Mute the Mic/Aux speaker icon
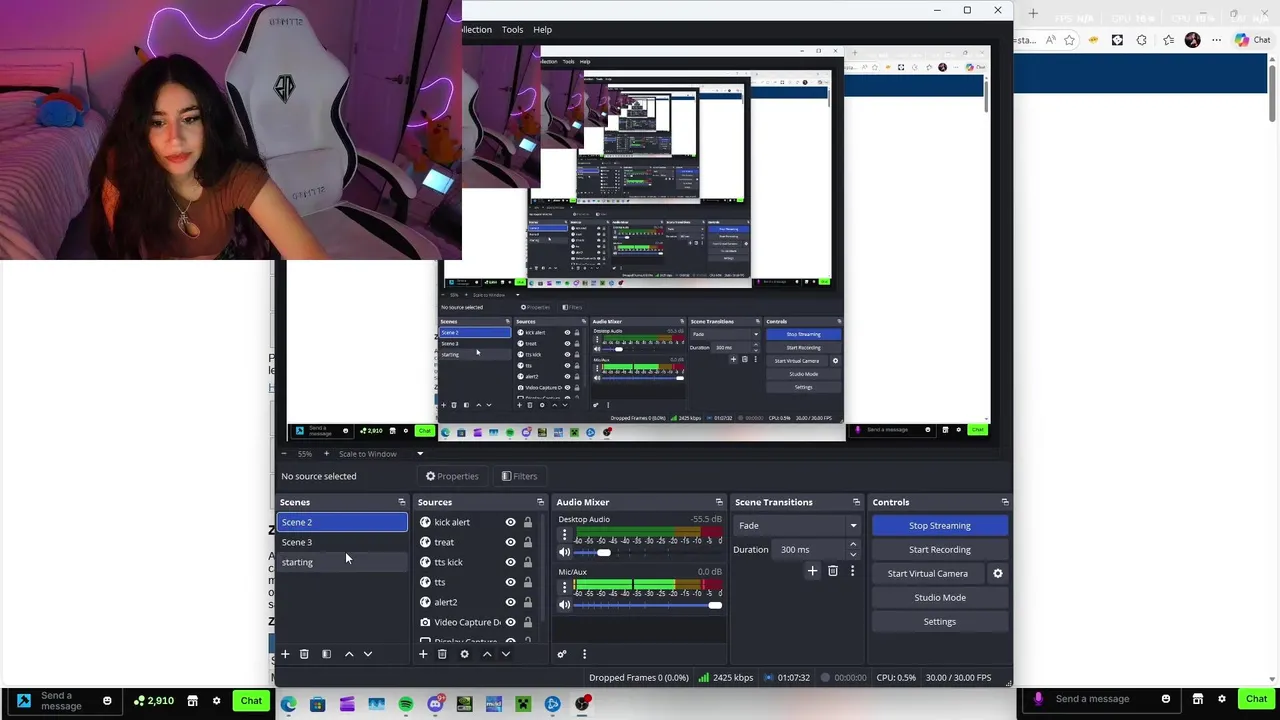Image resolution: width=1280 pixels, height=720 pixels. (564, 605)
